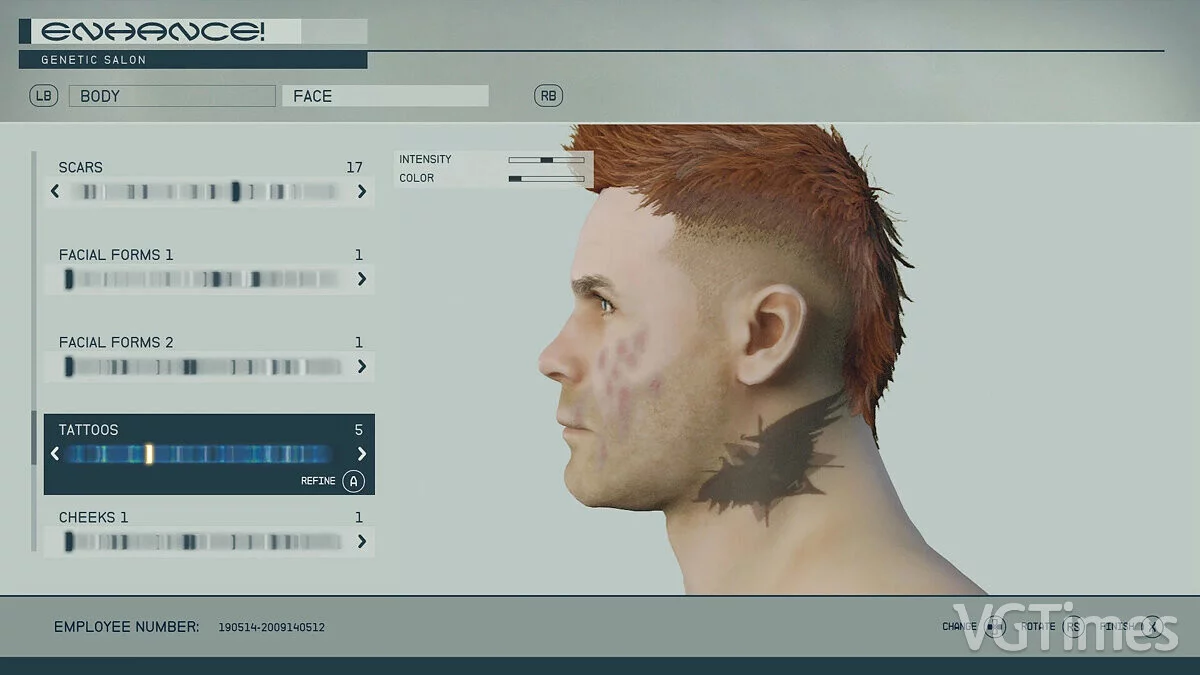Click the Scars selection strip
Screen dimensions: 1200x675
tap(208, 191)
